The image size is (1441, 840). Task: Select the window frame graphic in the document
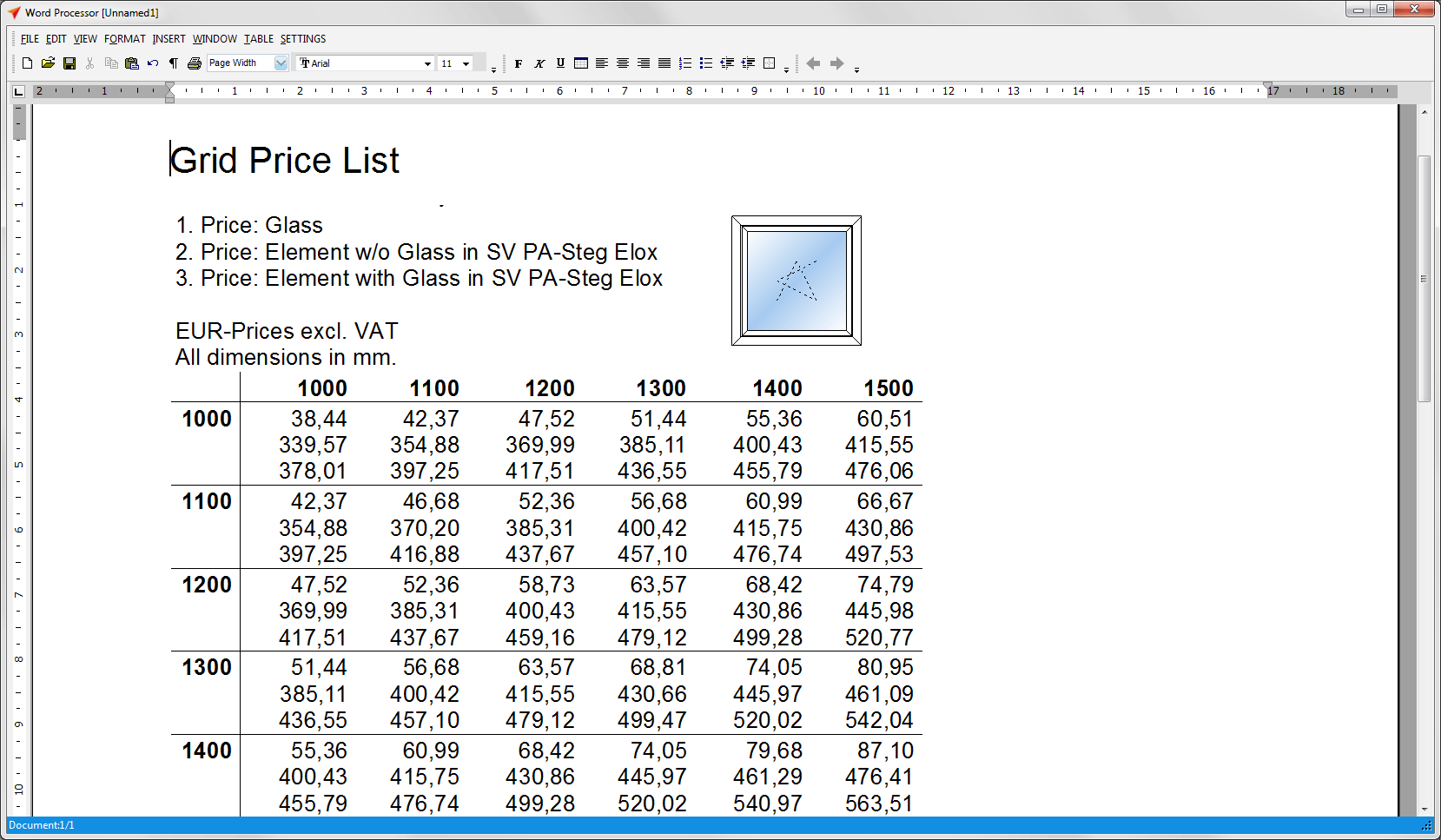[795, 280]
